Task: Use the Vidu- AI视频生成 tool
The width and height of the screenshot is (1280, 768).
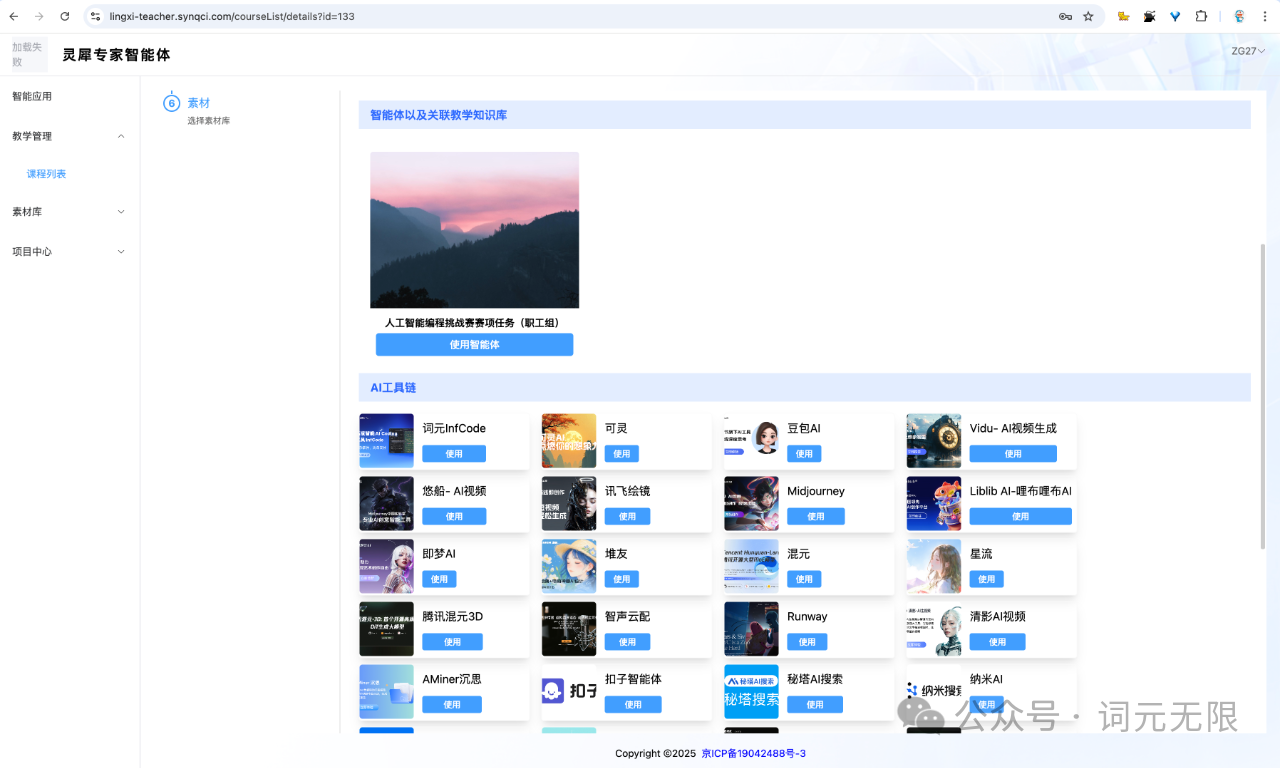Action: click(x=1013, y=454)
